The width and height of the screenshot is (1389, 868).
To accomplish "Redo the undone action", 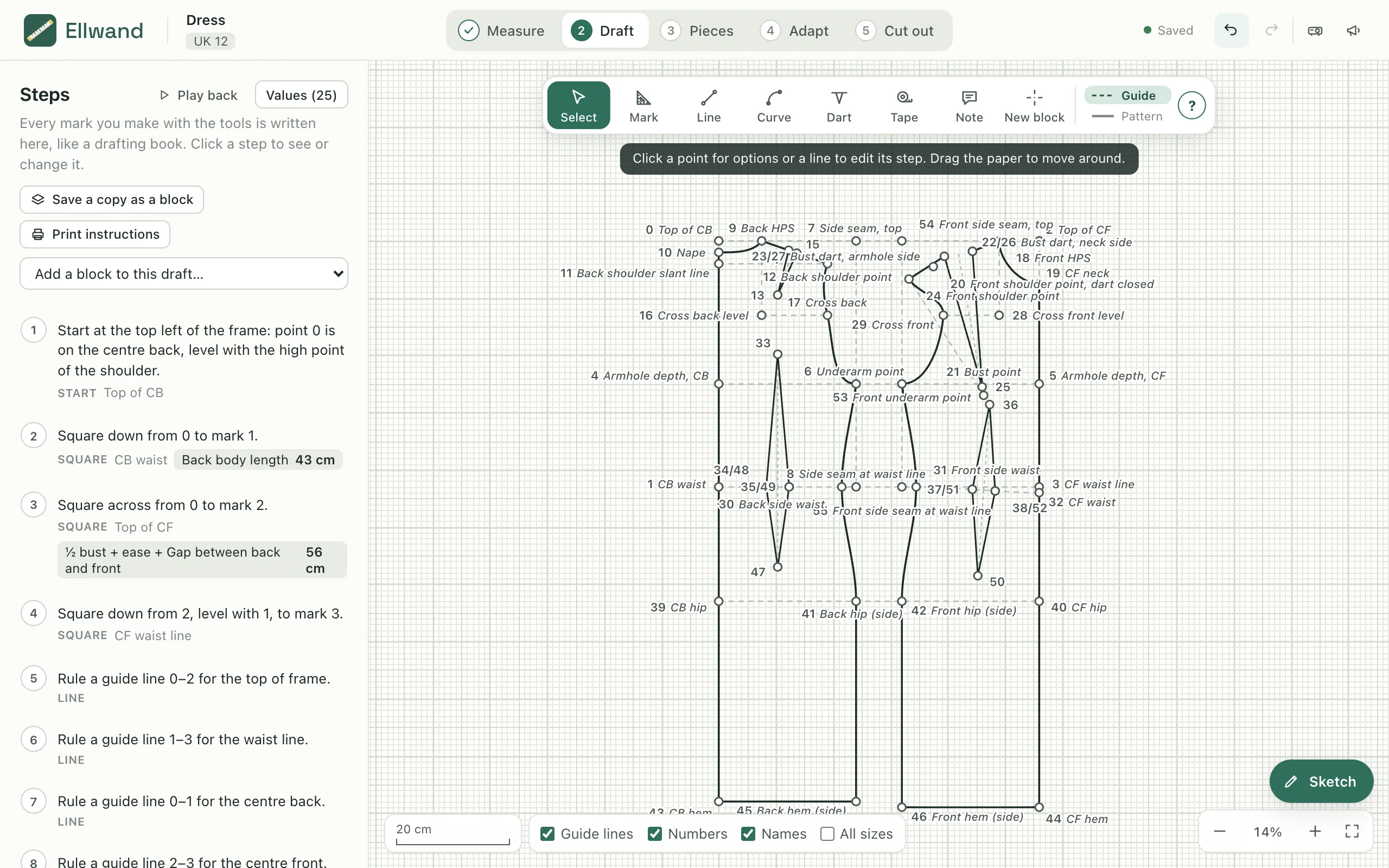I will pos(1272,30).
